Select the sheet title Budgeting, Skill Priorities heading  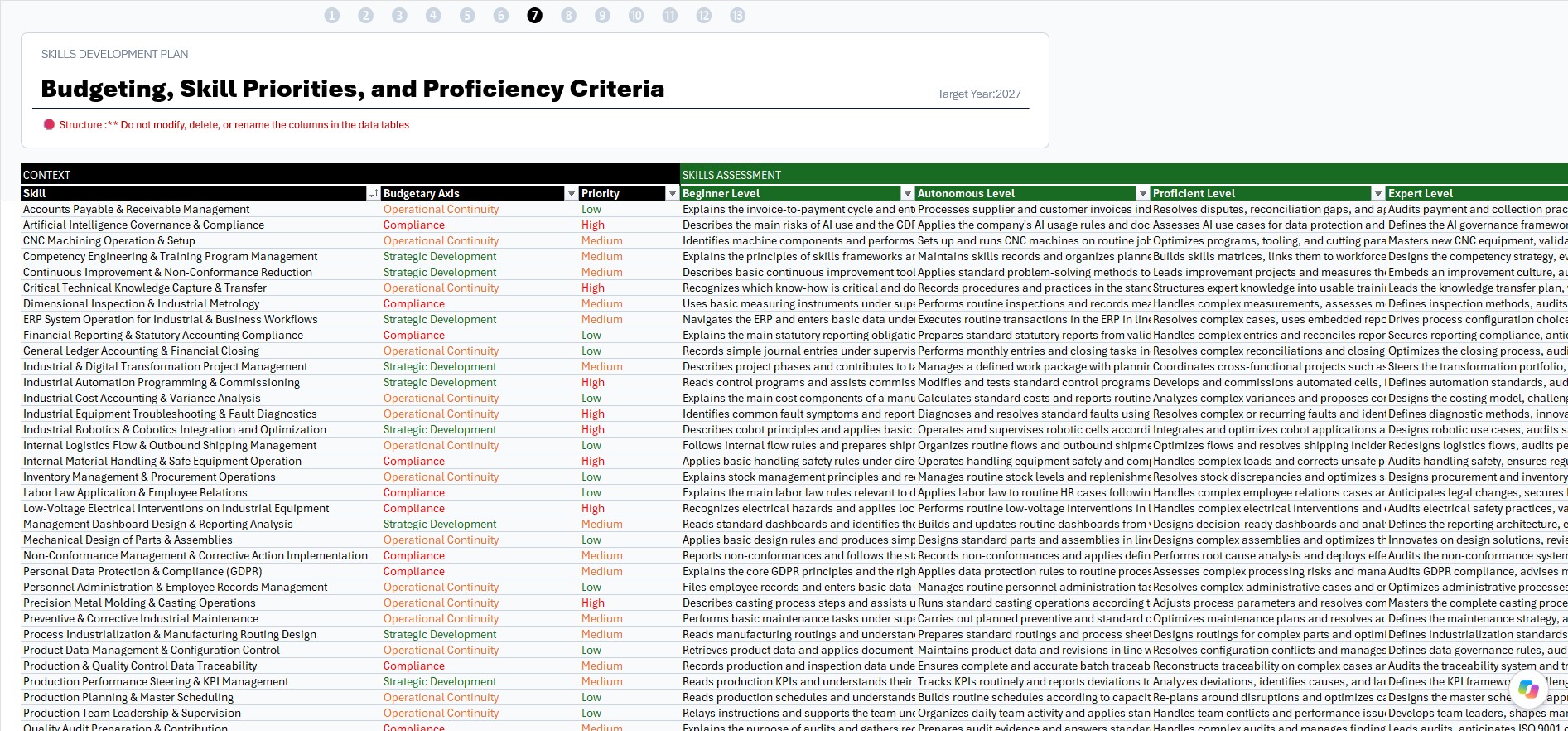point(353,89)
